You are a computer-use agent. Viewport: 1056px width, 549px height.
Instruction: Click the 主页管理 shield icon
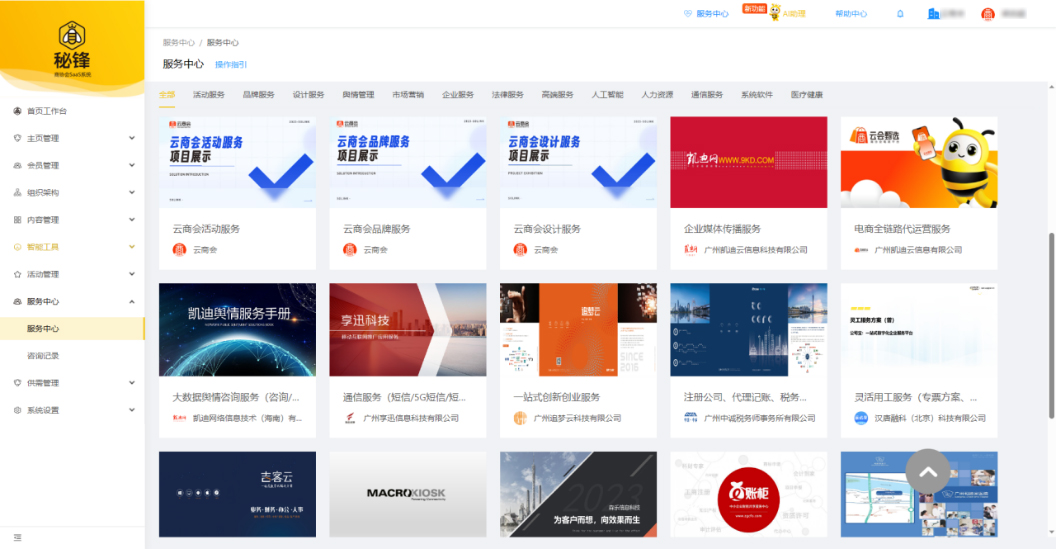18,138
